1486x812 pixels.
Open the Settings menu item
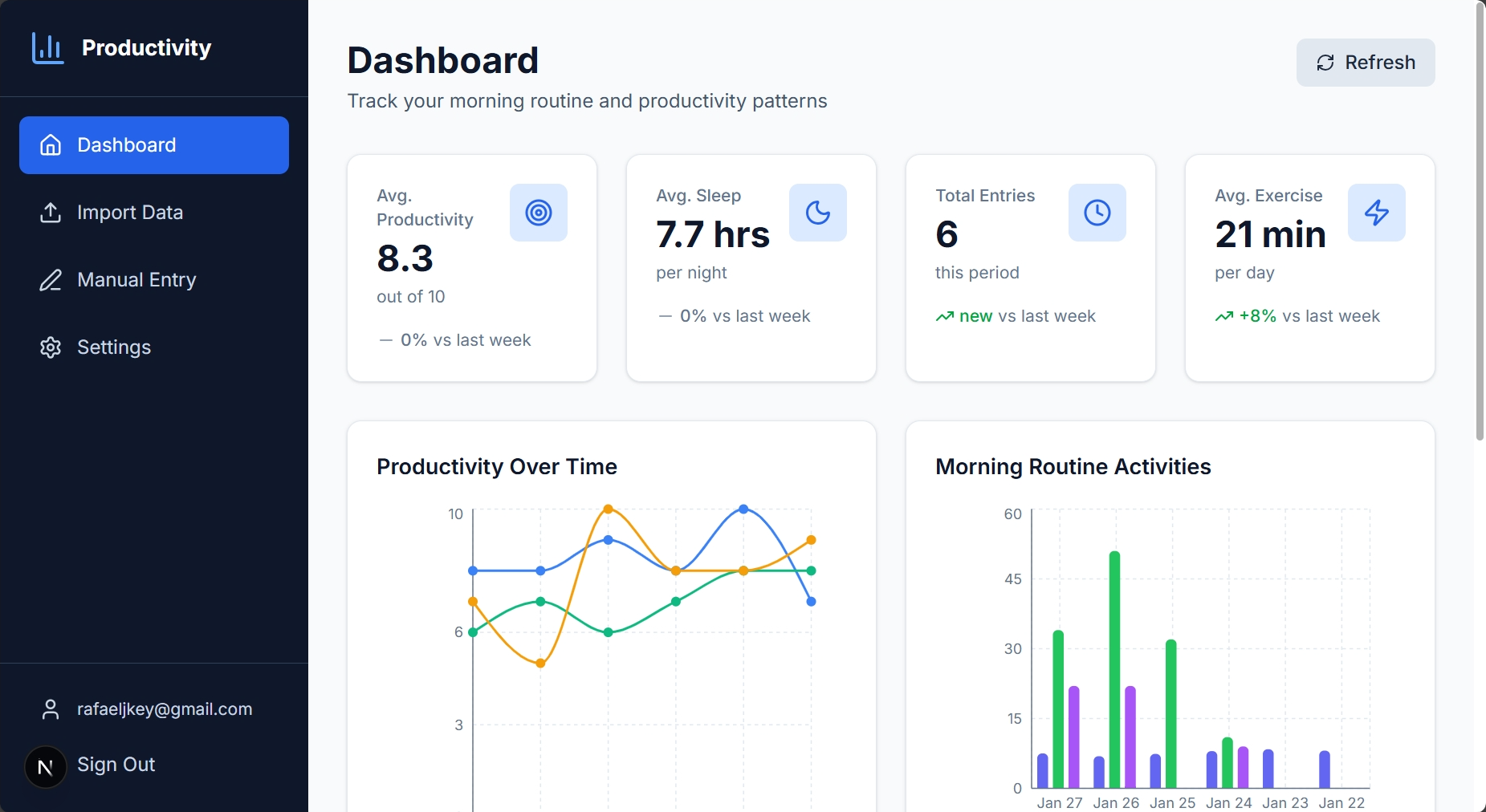pyautogui.click(x=154, y=347)
